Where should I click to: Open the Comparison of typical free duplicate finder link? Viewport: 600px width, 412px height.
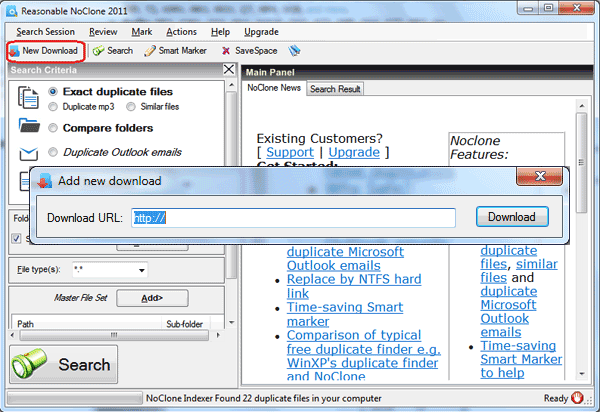click(x=363, y=356)
